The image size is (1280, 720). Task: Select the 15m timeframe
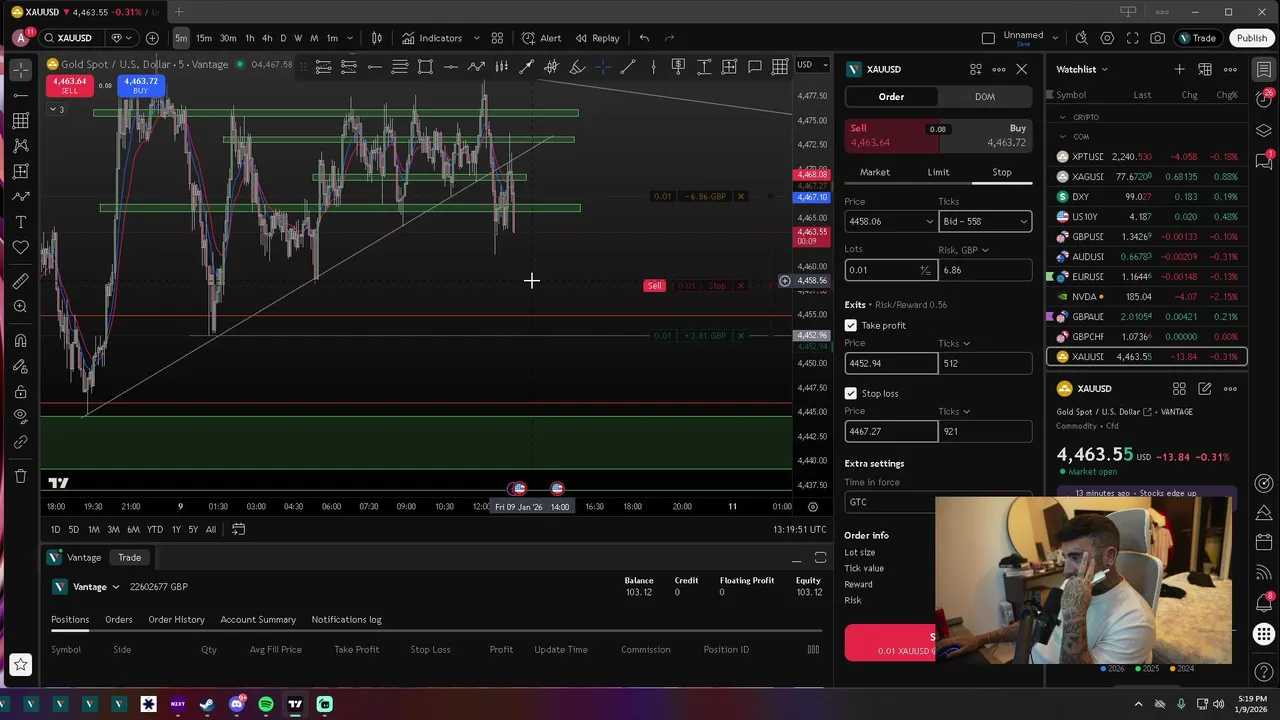(x=204, y=38)
